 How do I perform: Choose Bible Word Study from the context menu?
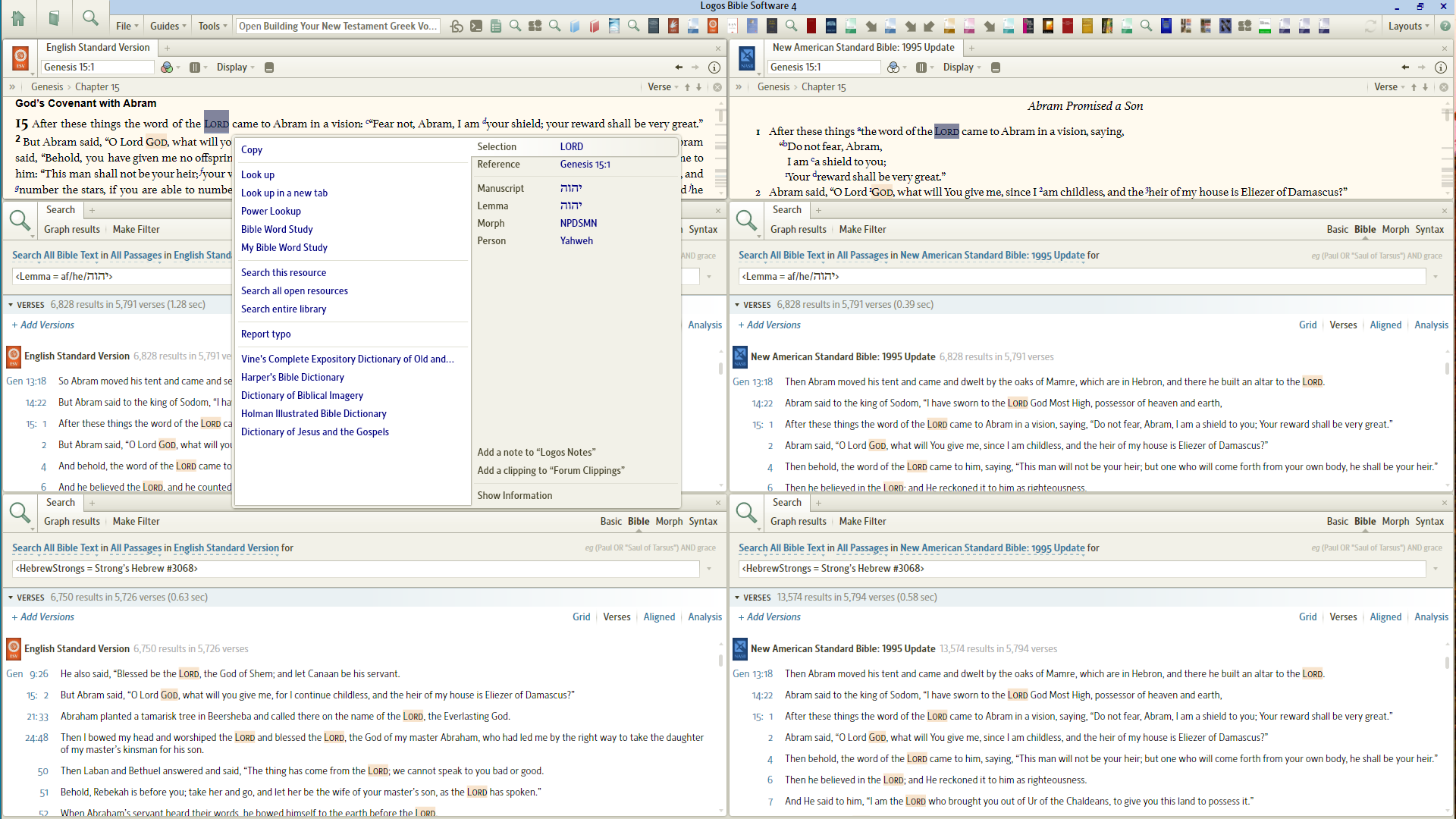point(277,230)
